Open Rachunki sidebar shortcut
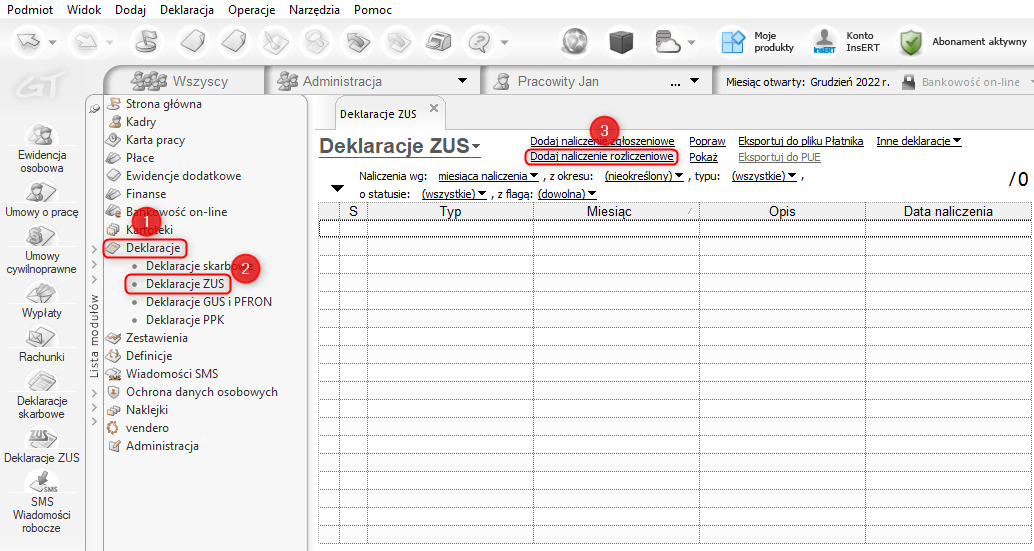This screenshot has width=1034, height=551. pos(42,345)
